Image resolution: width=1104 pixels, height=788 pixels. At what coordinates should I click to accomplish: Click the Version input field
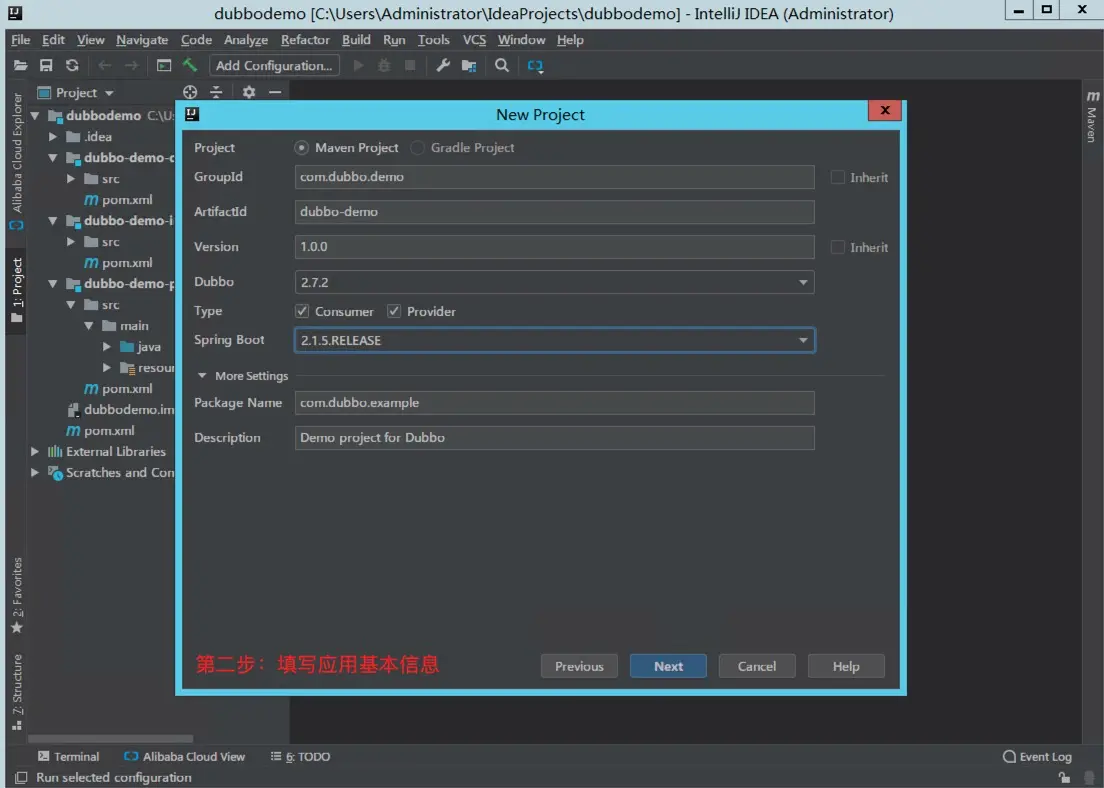[x=554, y=247]
